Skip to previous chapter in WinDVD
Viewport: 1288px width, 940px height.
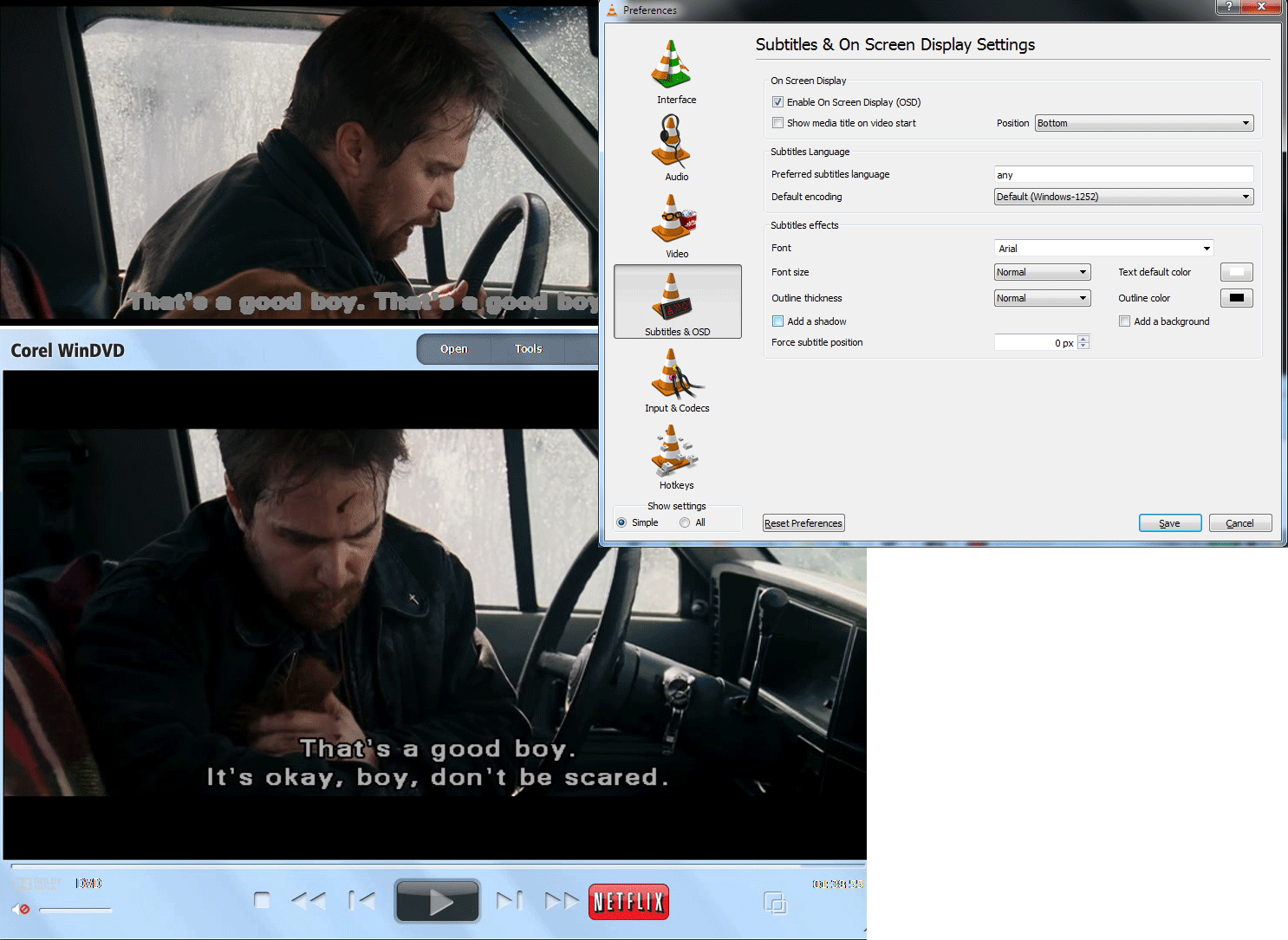point(361,901)
